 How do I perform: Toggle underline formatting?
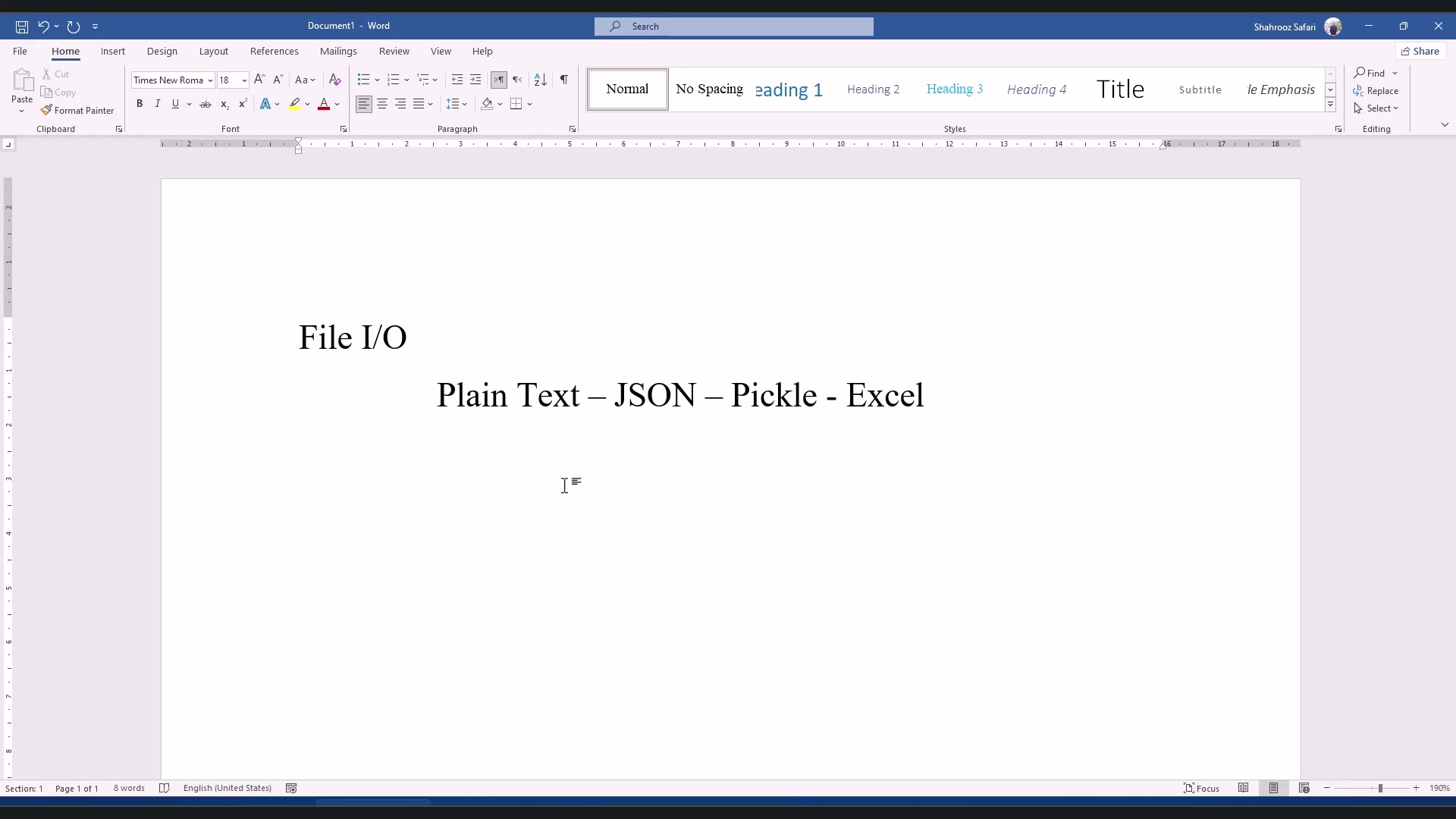[x=175, y=104]
